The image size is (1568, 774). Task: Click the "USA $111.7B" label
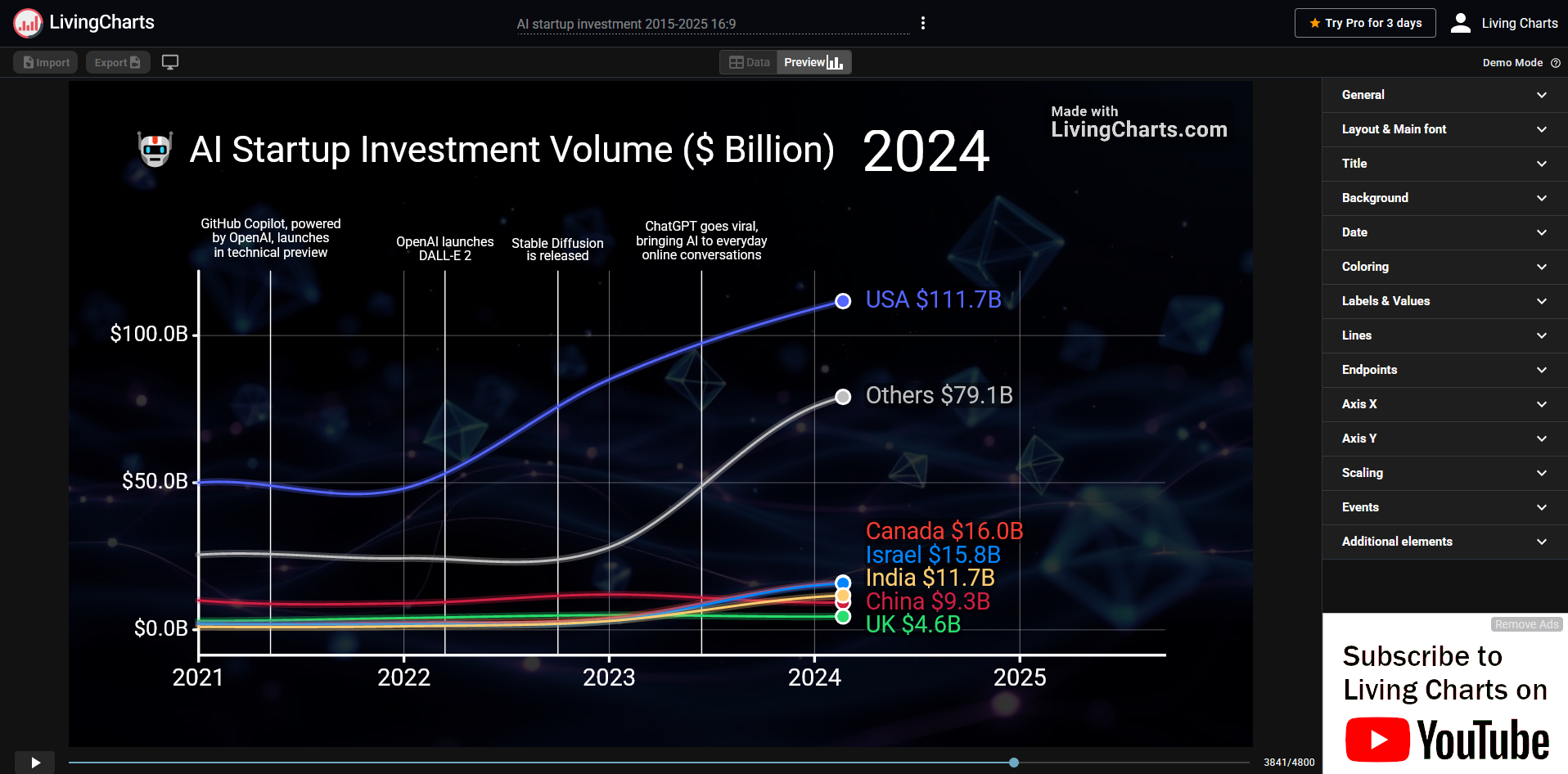tap(934, 299)
